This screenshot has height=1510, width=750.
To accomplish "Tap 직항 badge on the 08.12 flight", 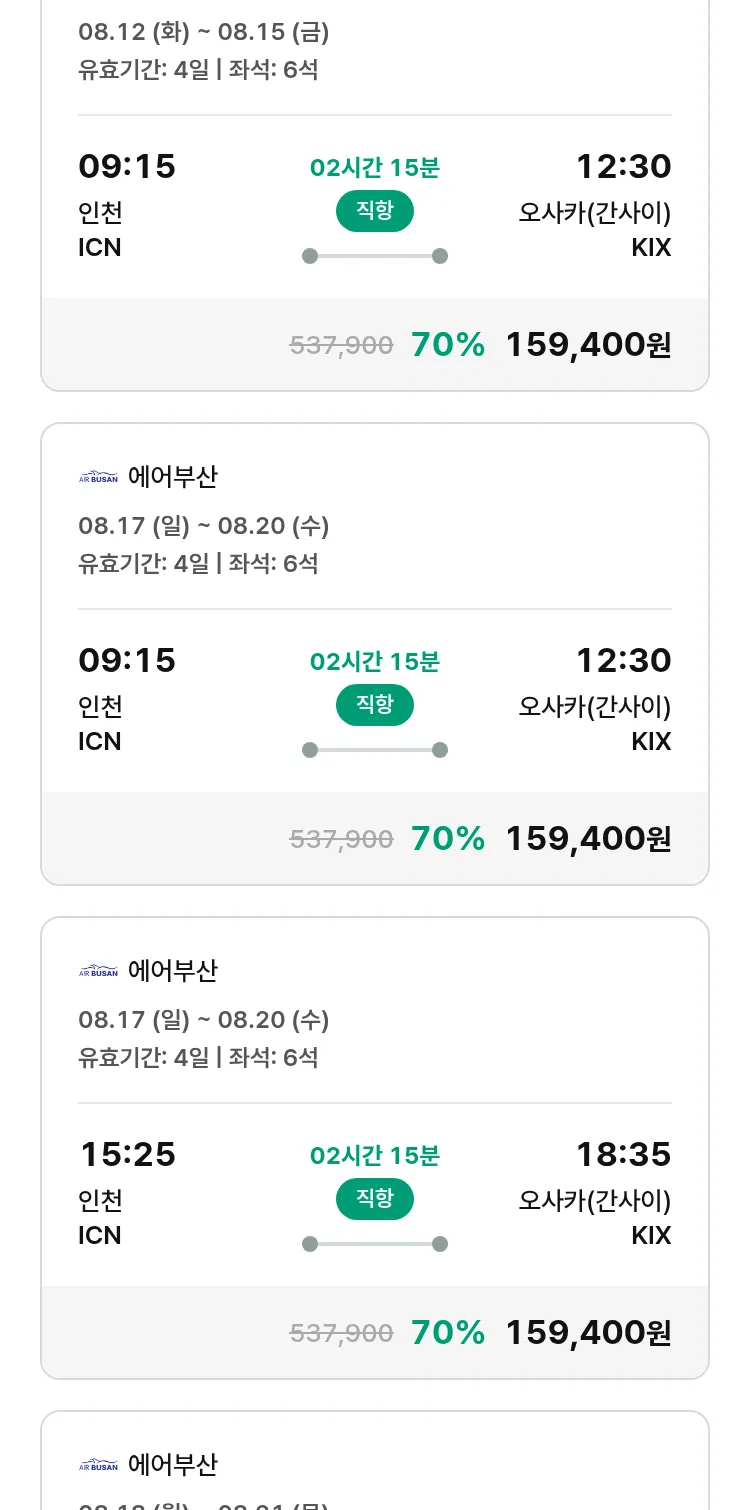I will pos(375,211).
